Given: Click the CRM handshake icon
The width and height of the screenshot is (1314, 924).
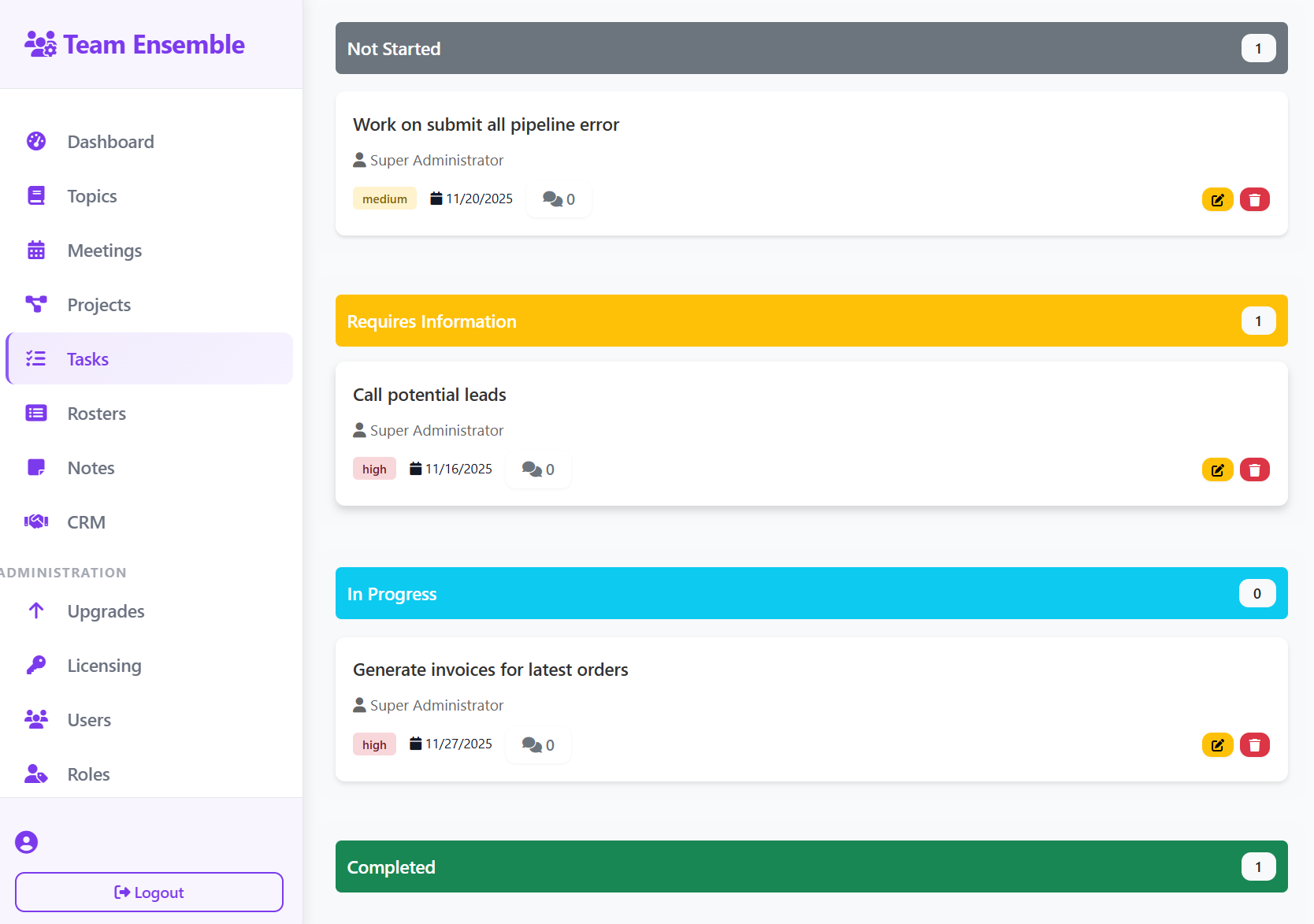Looking at the screenshot, I should [x=36, y=522].
